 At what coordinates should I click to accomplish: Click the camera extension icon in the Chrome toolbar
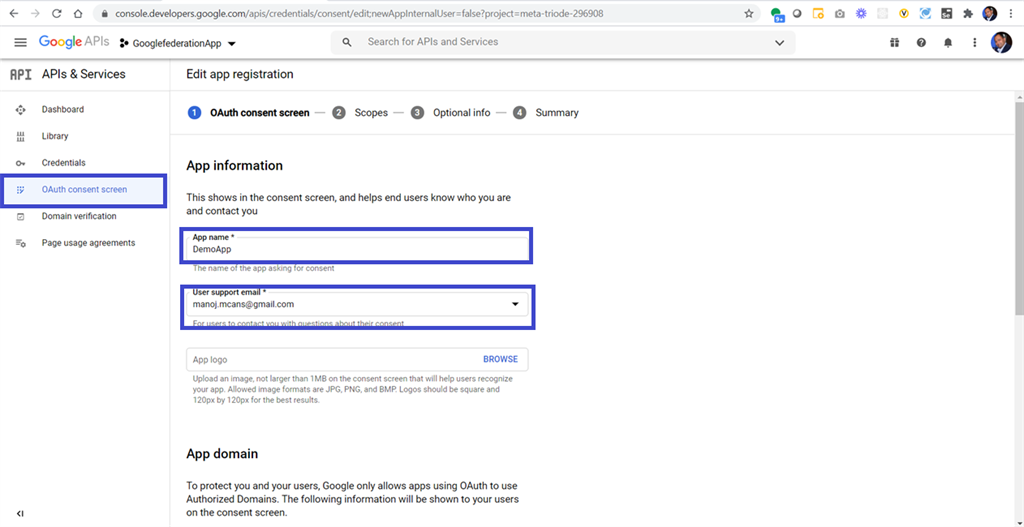tap(840, 14)
